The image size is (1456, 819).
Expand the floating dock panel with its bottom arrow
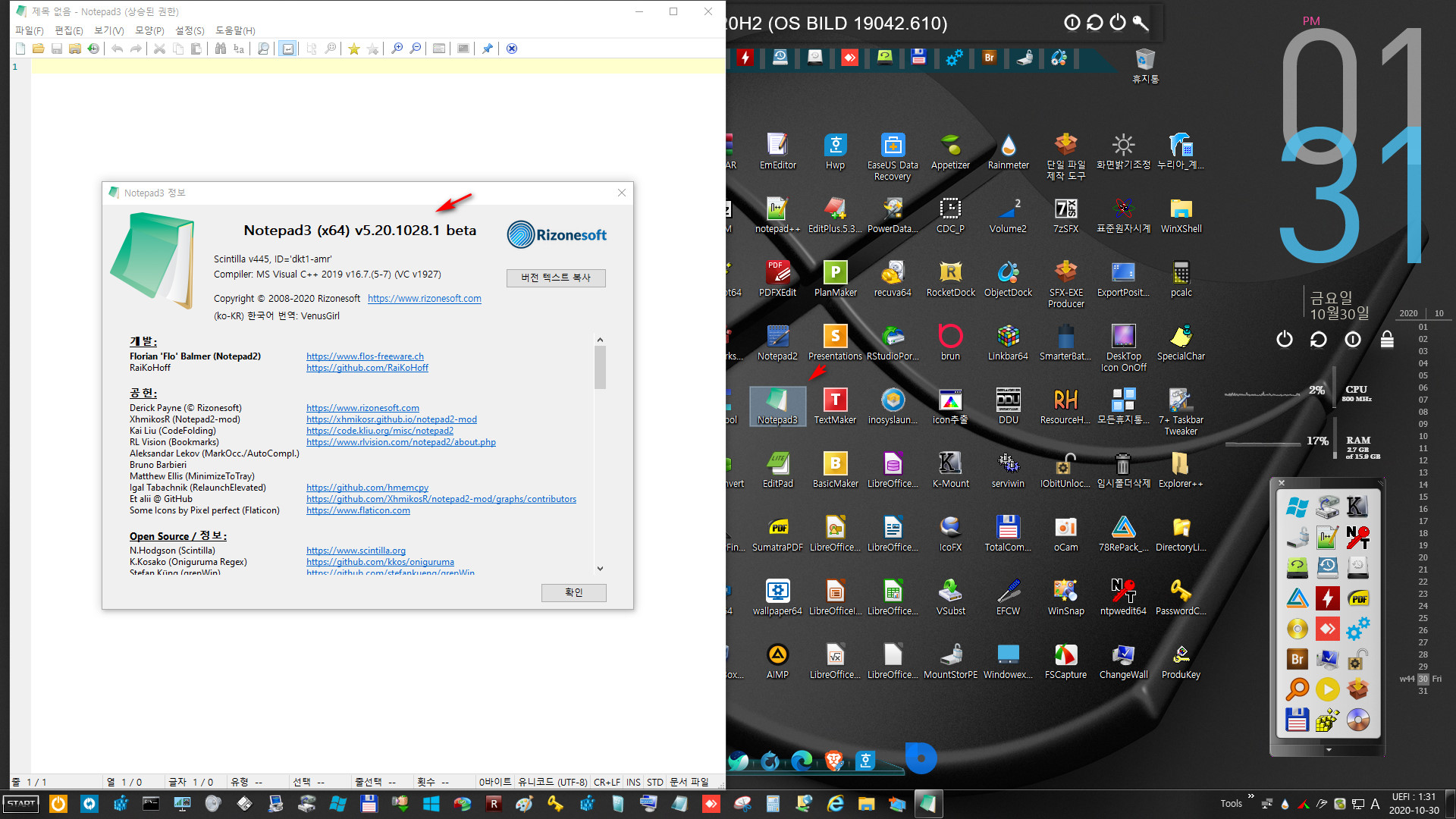(1329, 750)
